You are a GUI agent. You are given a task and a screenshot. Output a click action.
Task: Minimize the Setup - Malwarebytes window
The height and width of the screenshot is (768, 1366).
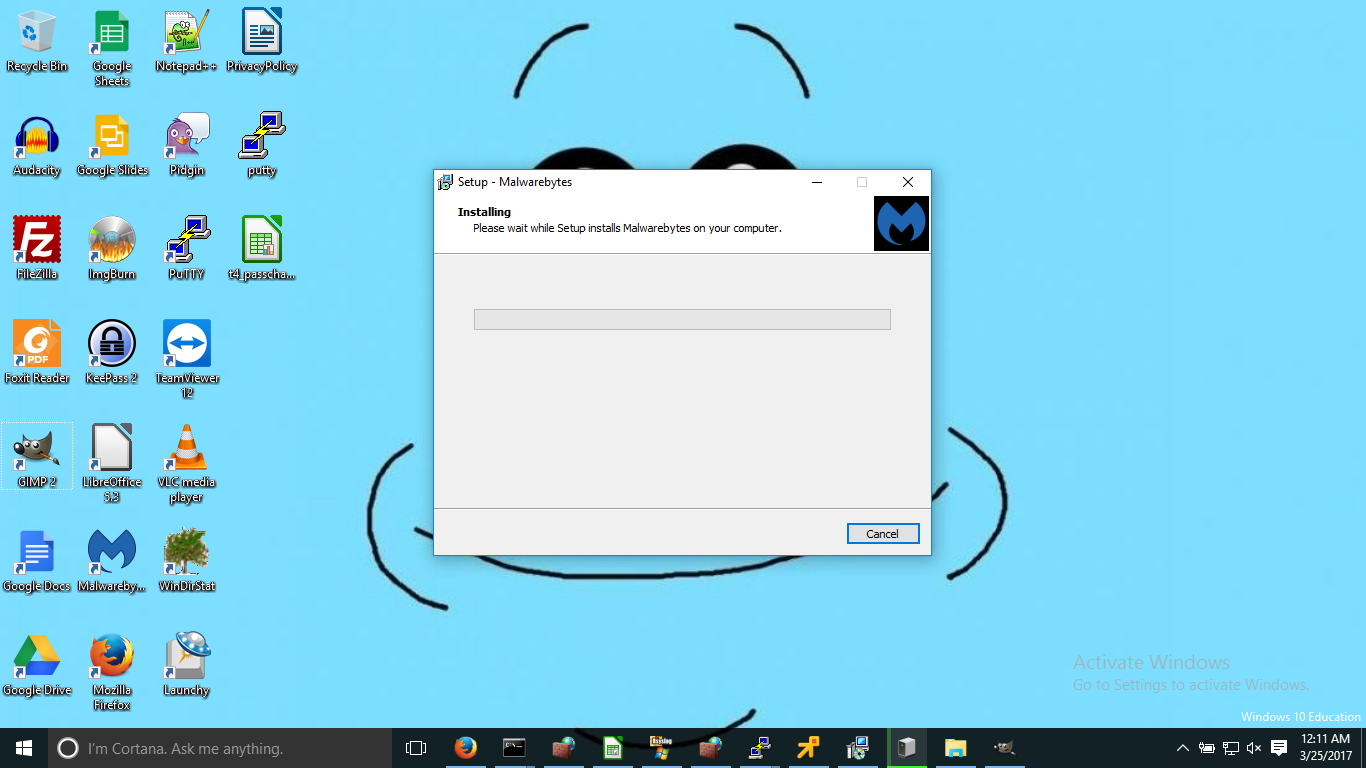point(817,182)
